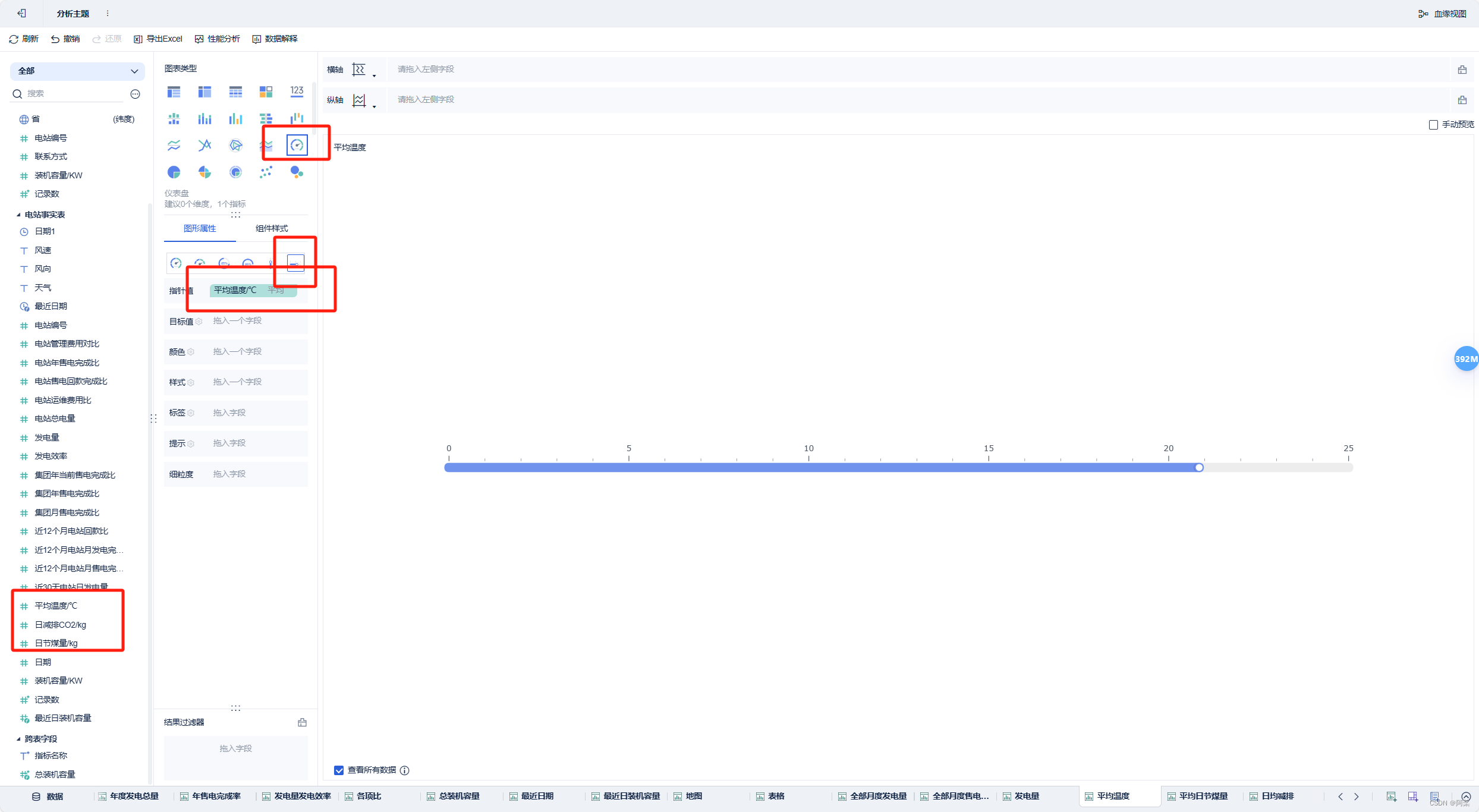
Task: Click the gauge slider handle near 20
Action: (x=1199, y=468)
